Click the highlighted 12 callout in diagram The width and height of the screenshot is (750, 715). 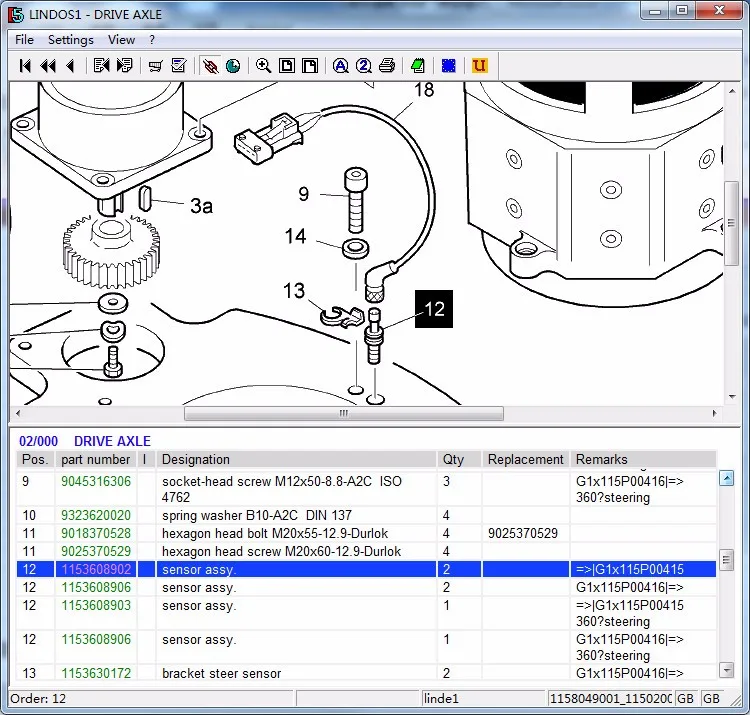(x=434, y=309)
